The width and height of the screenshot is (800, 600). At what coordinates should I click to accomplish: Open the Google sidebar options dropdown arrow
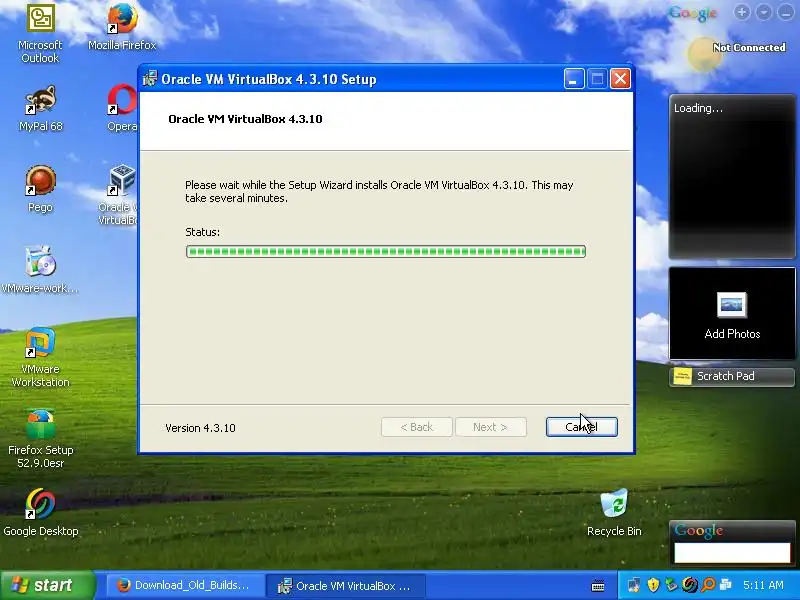coord(763,12)
